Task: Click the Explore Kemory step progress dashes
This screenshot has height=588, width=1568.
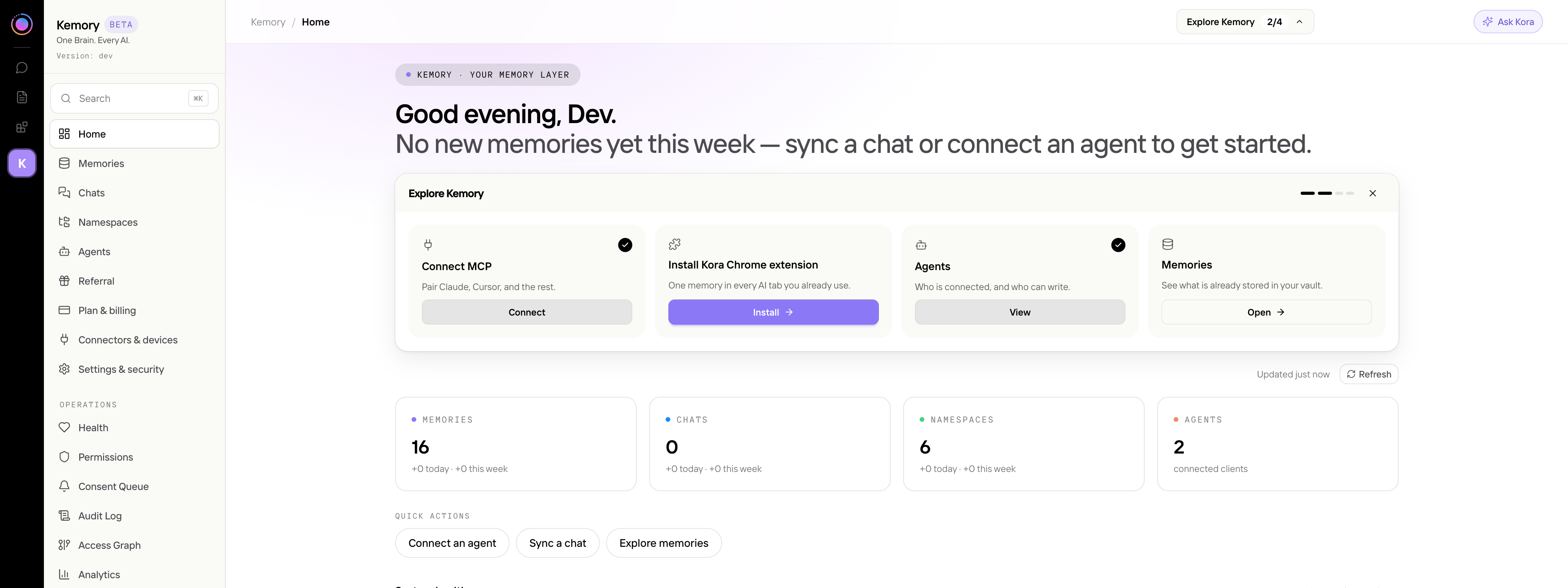Action: [x=1327, y=193]
